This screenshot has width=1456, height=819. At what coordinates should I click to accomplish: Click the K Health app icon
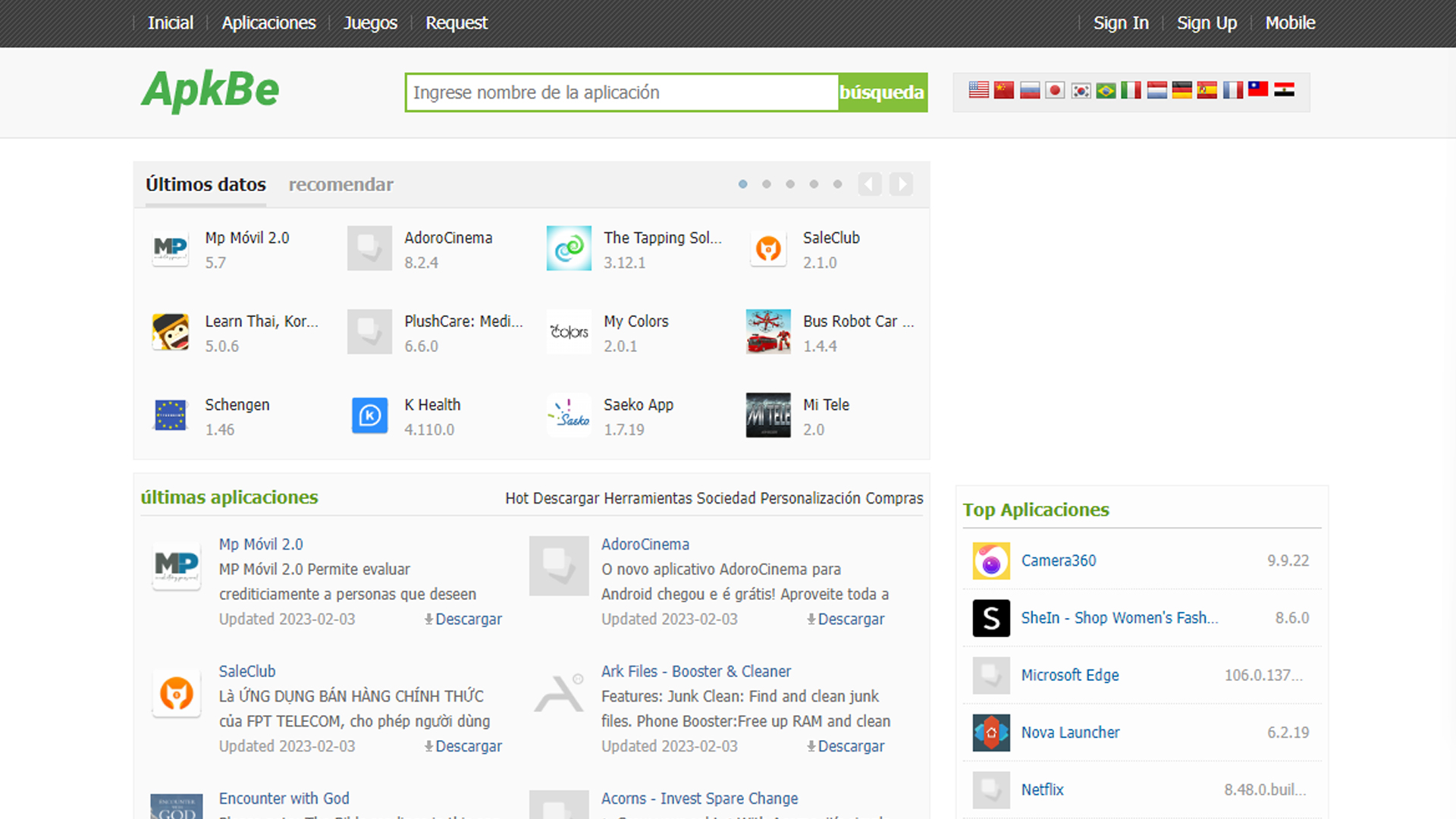[x=369, y=413]
